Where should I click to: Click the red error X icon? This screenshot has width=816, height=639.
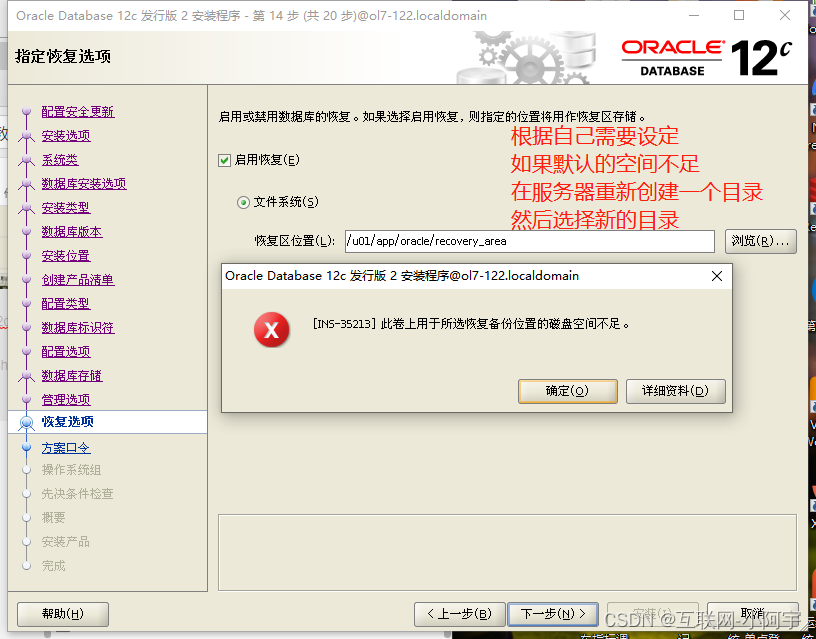point(272,329)
